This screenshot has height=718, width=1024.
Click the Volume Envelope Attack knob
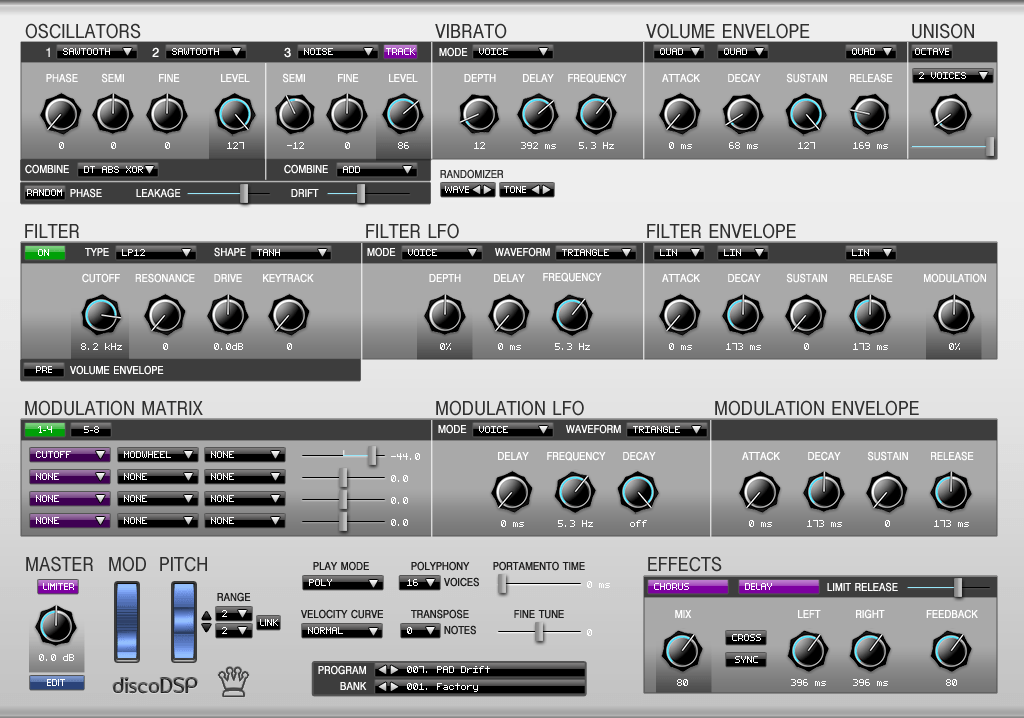(680, 115)
